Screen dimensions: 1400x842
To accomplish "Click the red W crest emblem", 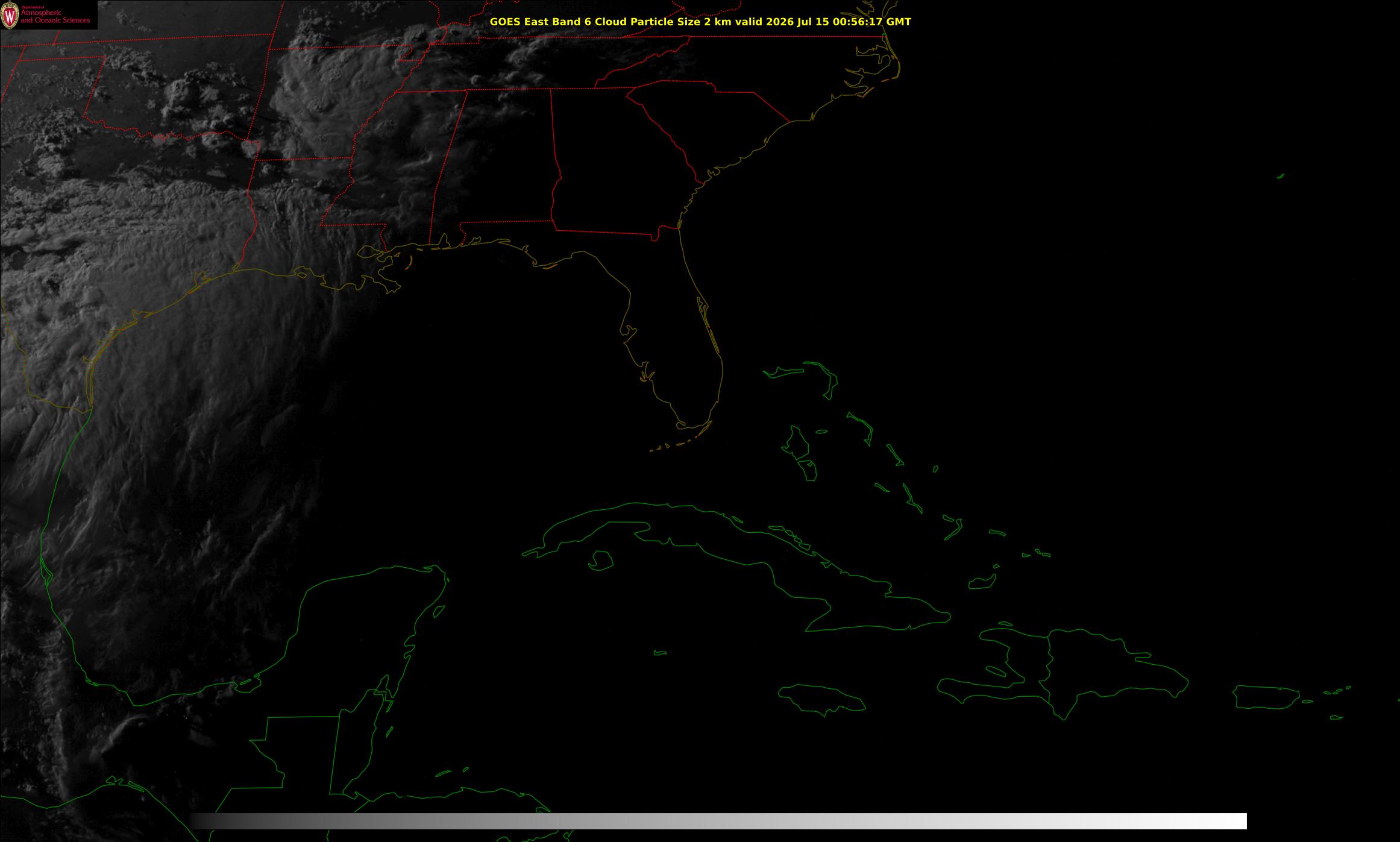I will pyautogui.click(x=10, y=15).
